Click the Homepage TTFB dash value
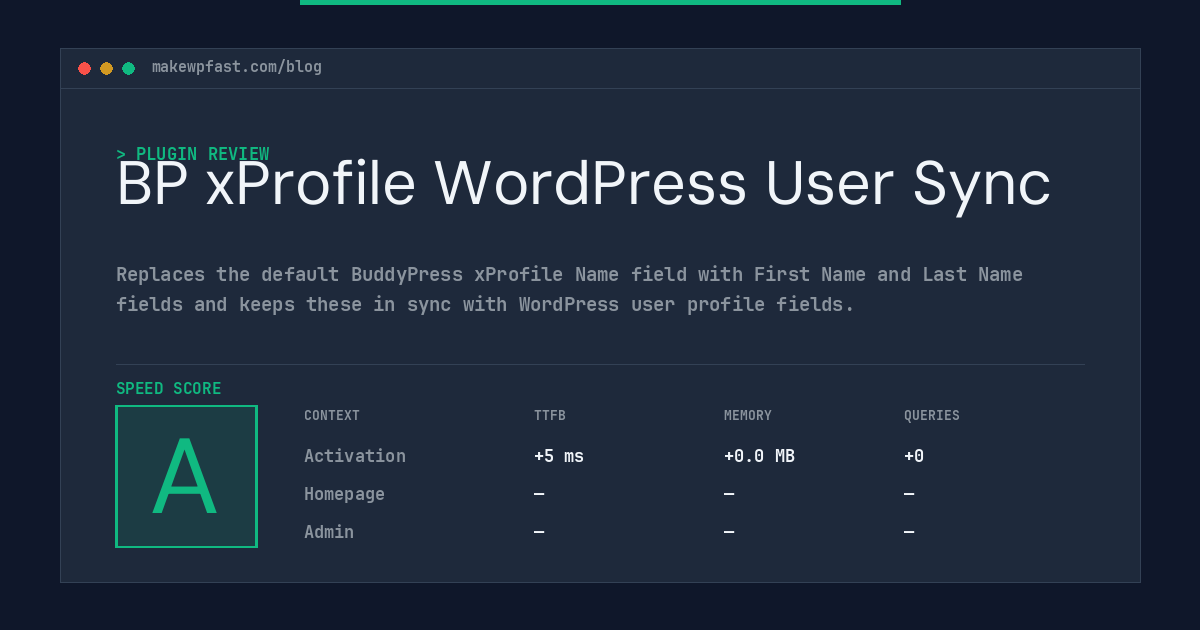The image size is (1200, 630). click(x=539, y=494)
